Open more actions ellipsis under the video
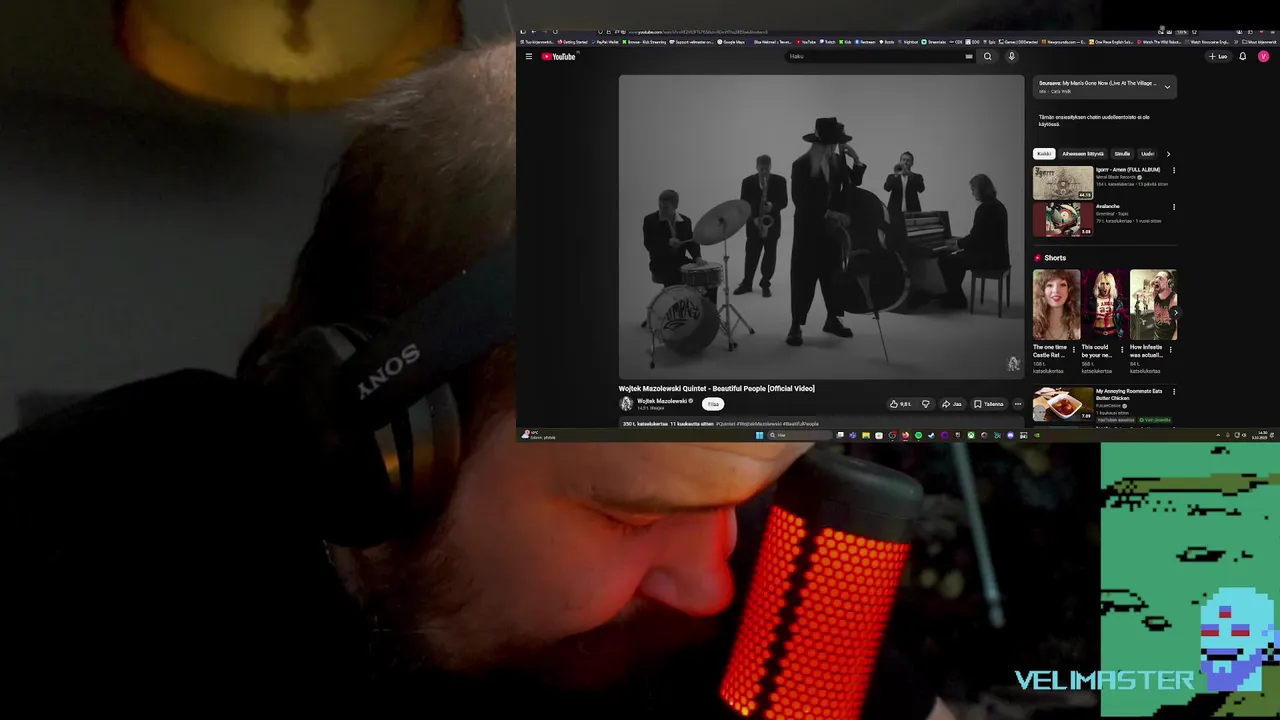1280x720 pixels. click(1018, 404)
